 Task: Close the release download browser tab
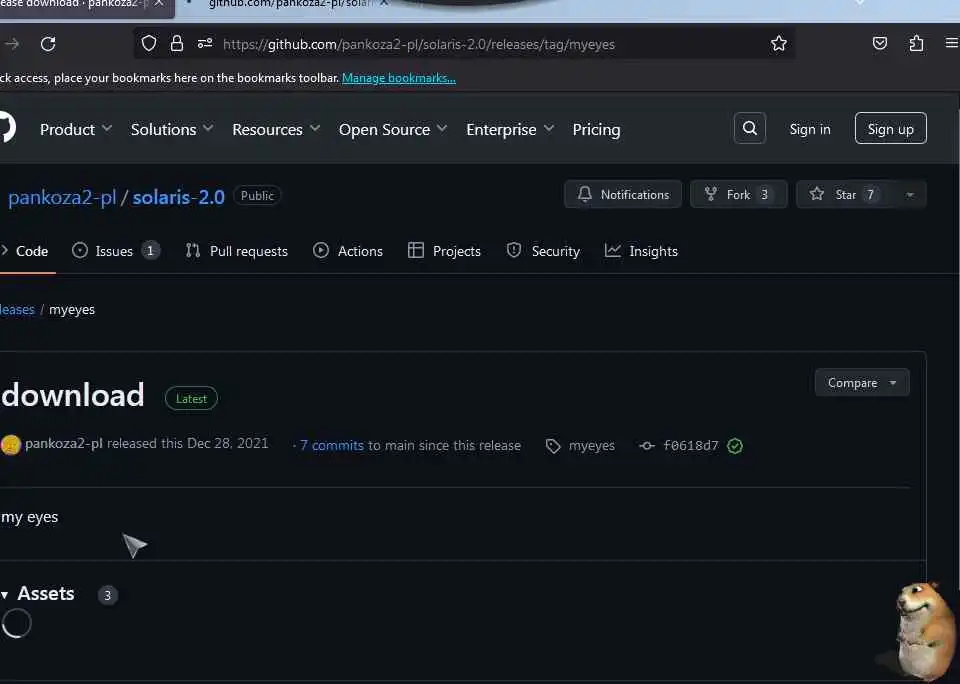(159, 3)
